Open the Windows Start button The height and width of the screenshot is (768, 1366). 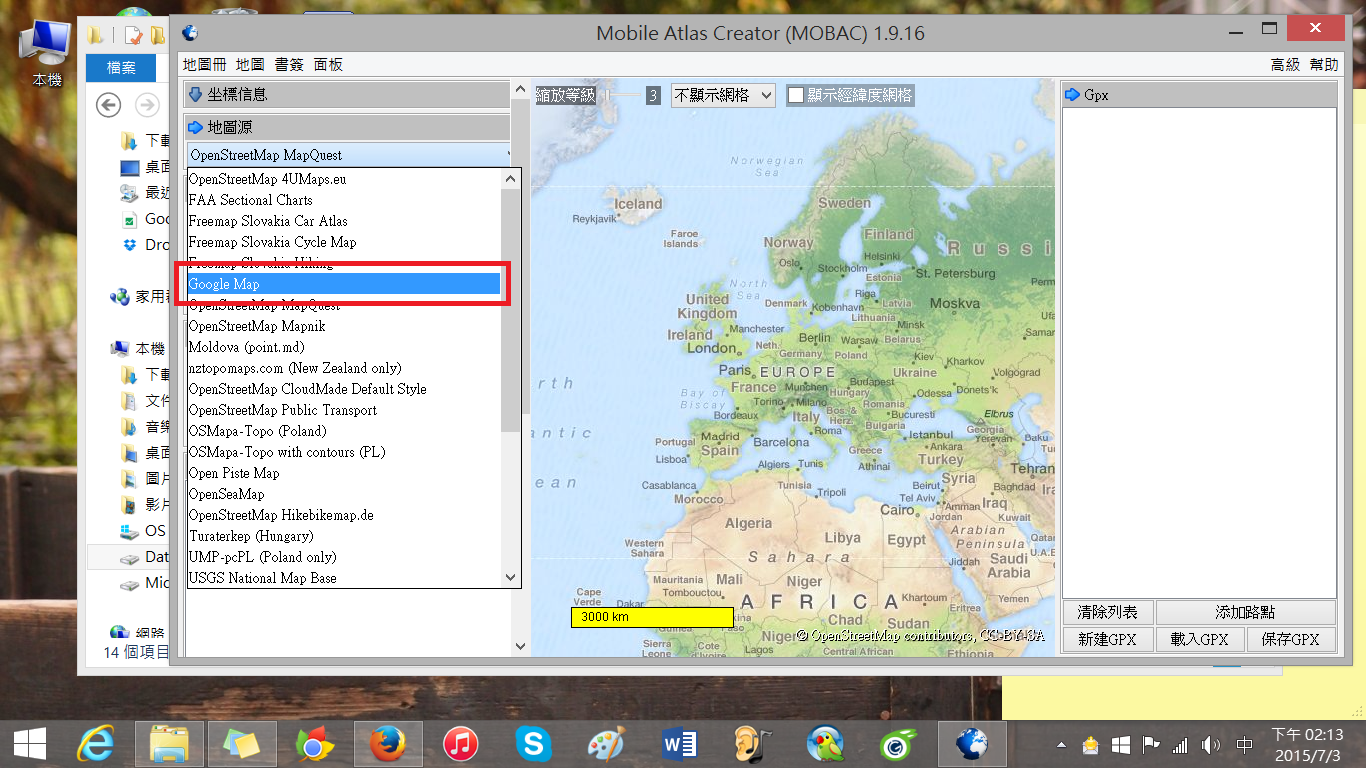tap(29, 744)
